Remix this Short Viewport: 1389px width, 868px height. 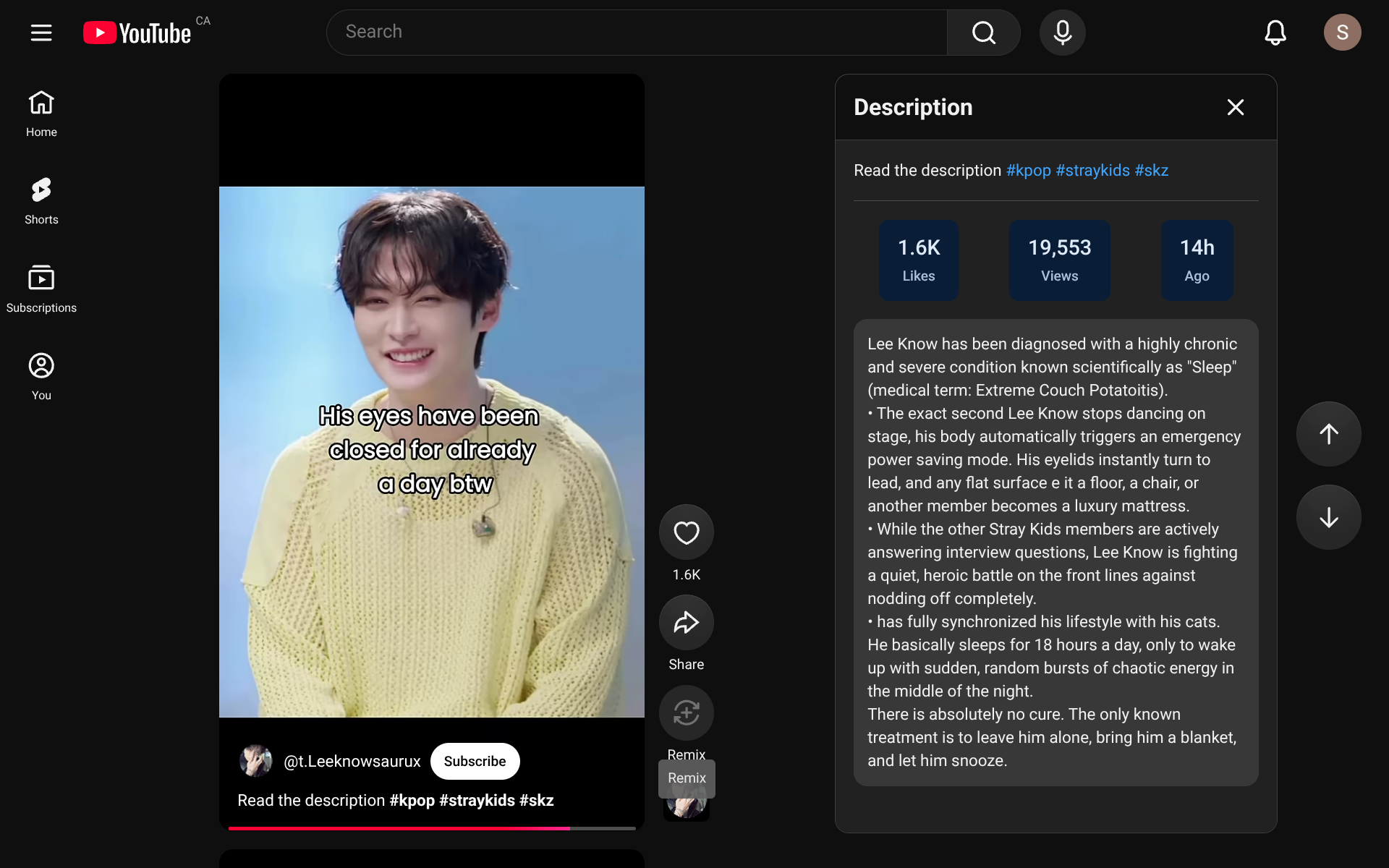pyautogui.click(x=686, y=713)
